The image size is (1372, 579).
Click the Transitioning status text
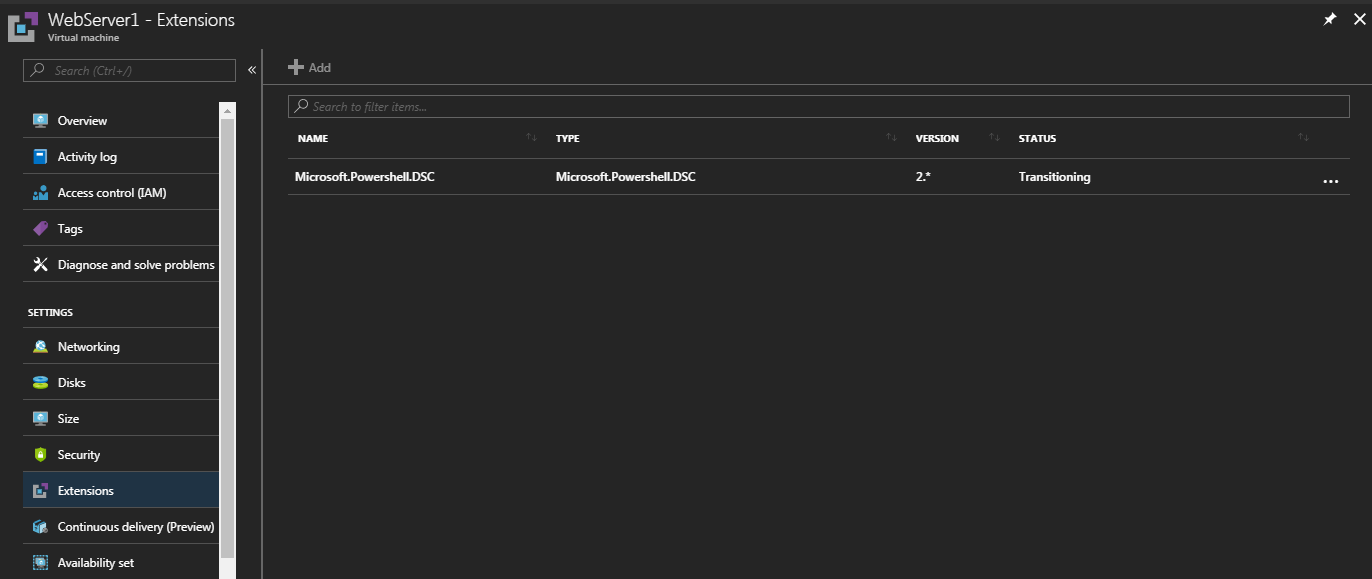pyautogui.click(x=1054, y=177)
